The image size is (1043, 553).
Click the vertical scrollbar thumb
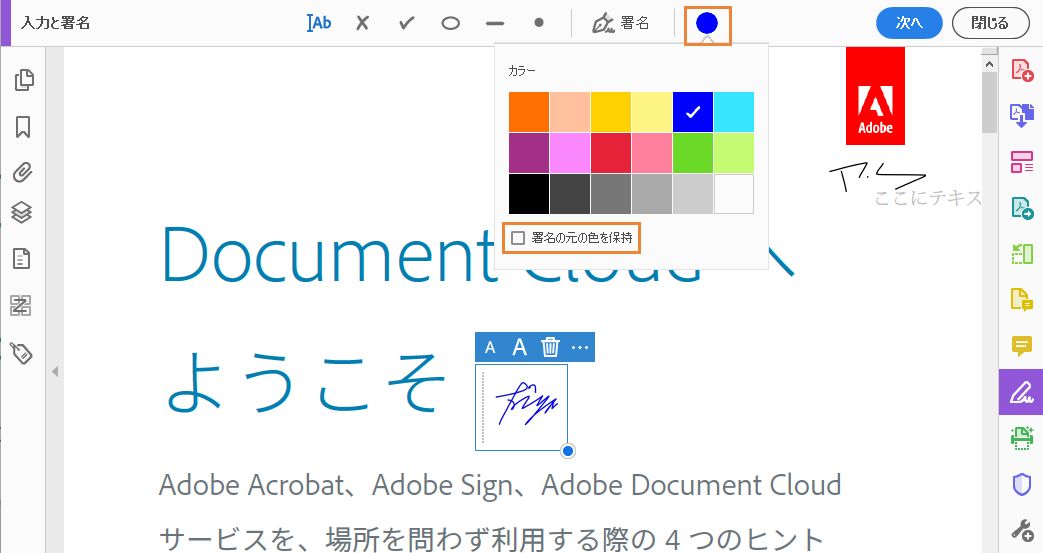point(989,102)
